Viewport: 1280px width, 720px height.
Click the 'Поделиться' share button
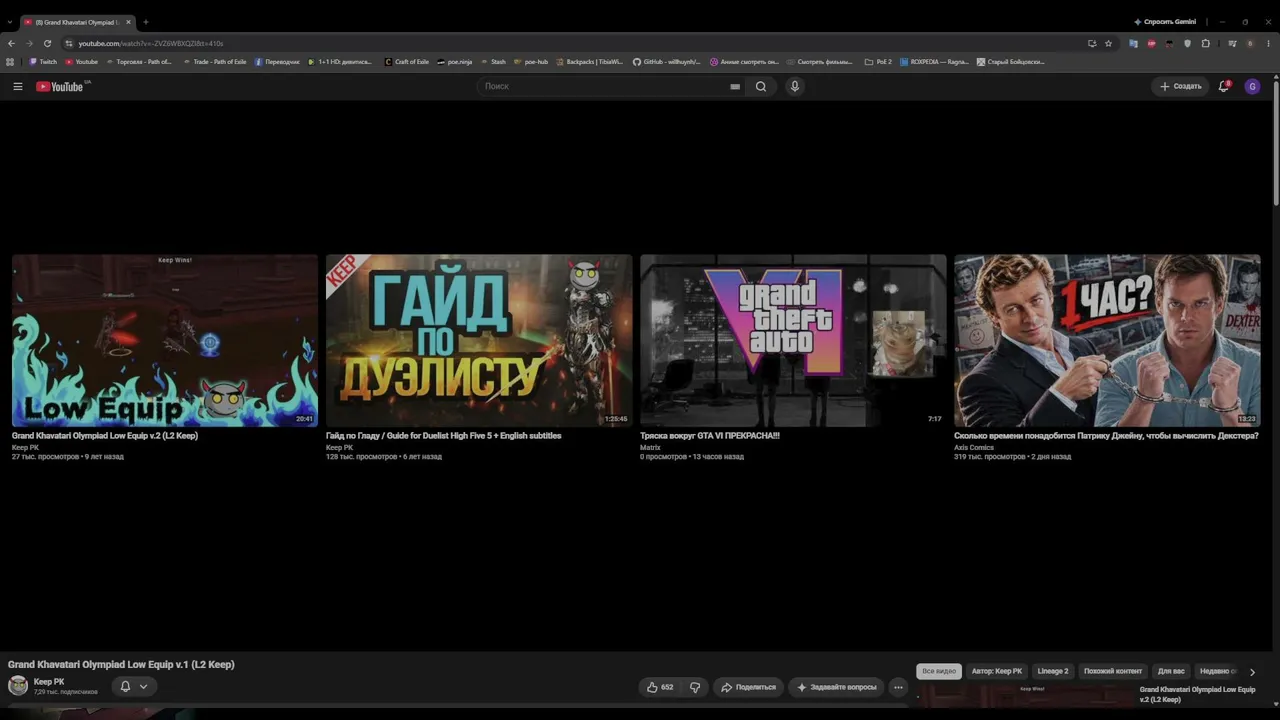[748, 687]
